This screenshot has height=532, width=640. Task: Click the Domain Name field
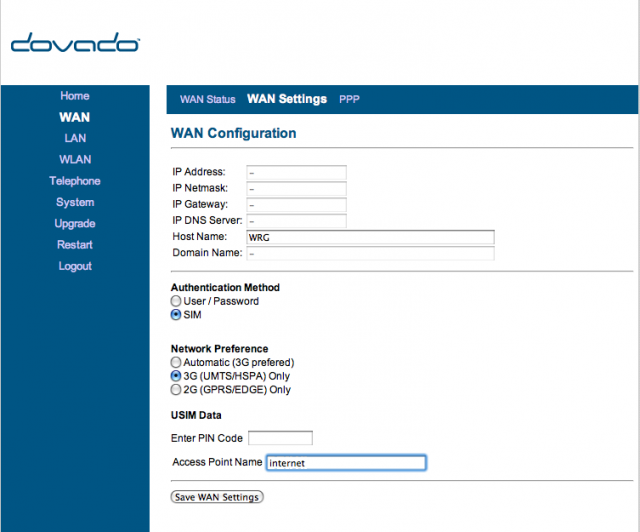tap(371, 254)
